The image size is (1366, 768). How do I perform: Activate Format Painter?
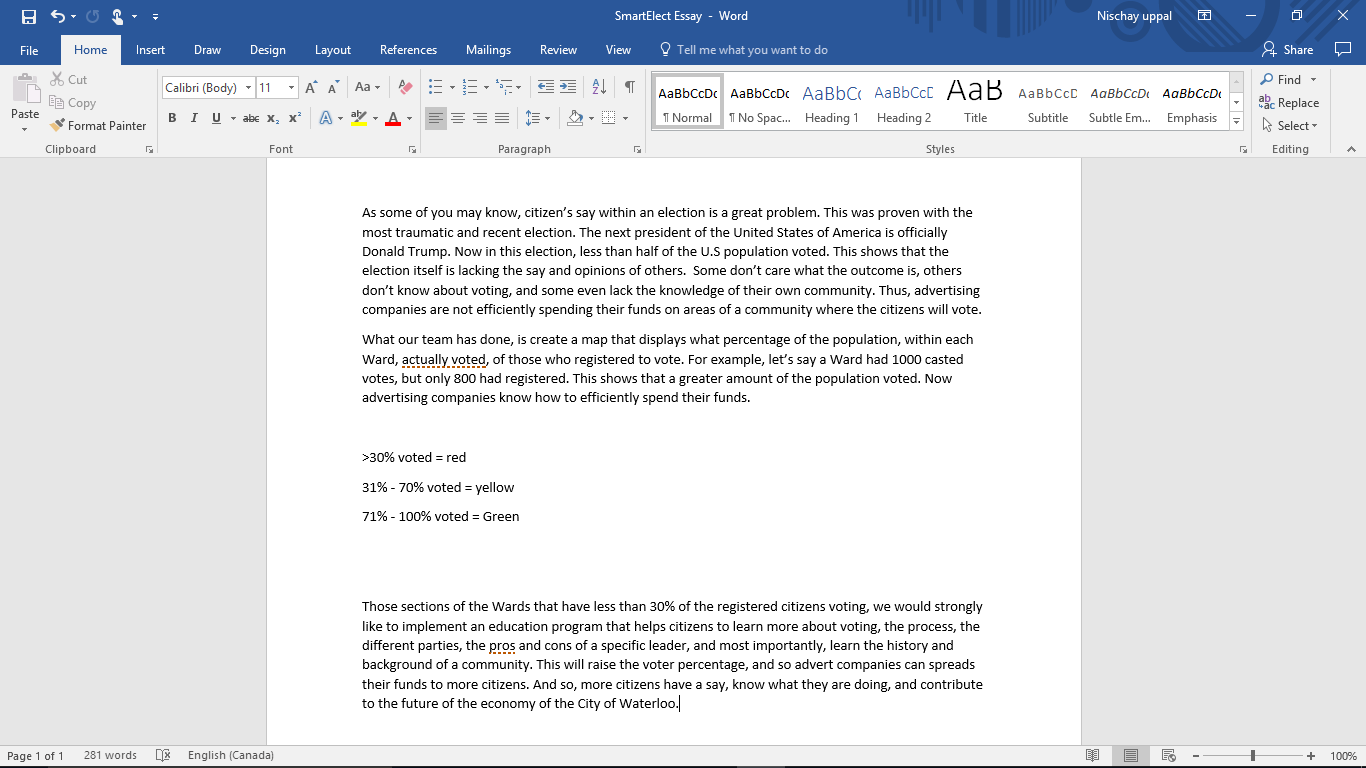coord(98,126)
